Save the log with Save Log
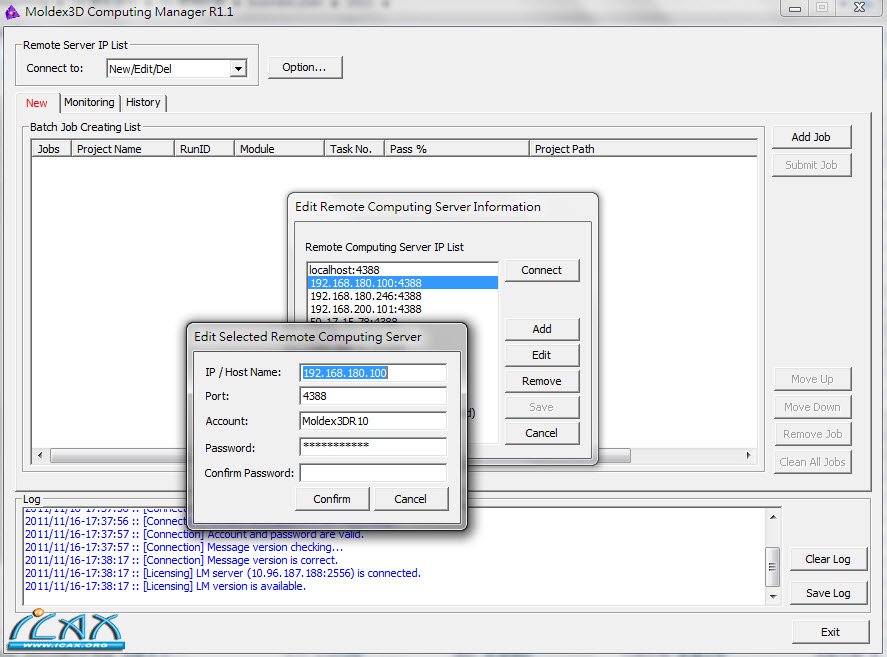The image size is (887, 657). tap(827, 593)
